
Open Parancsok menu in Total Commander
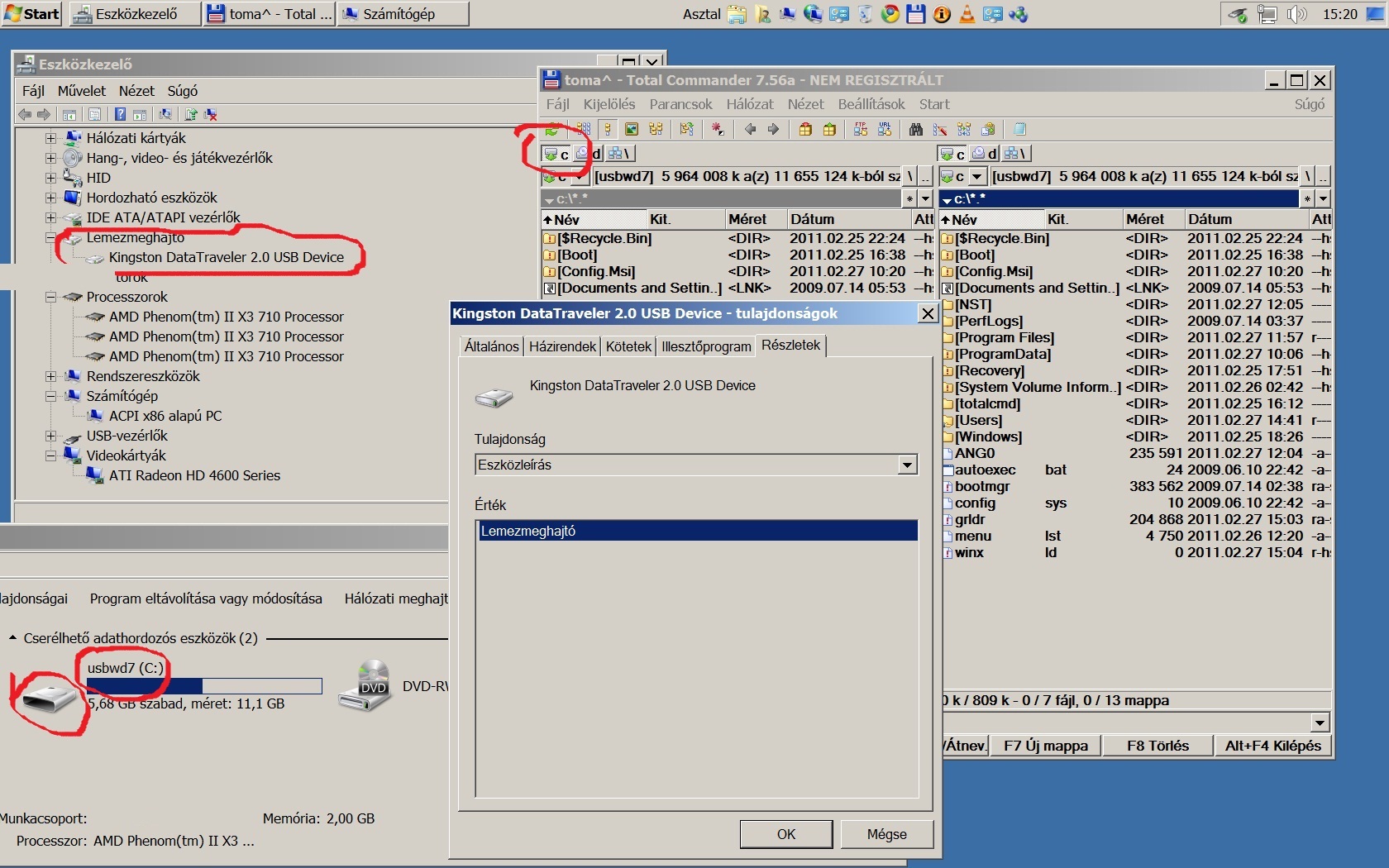click(680, 104)
